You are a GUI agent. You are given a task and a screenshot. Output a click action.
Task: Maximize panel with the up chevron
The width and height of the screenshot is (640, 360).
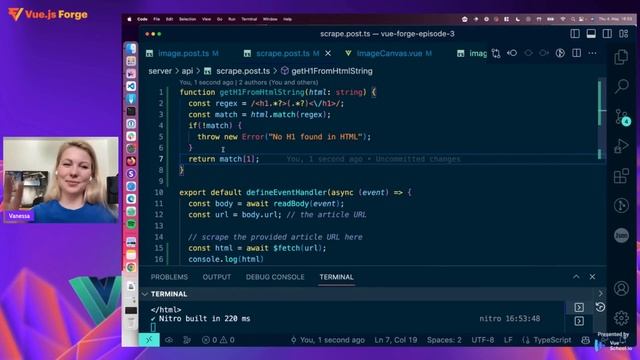point(576,277)
